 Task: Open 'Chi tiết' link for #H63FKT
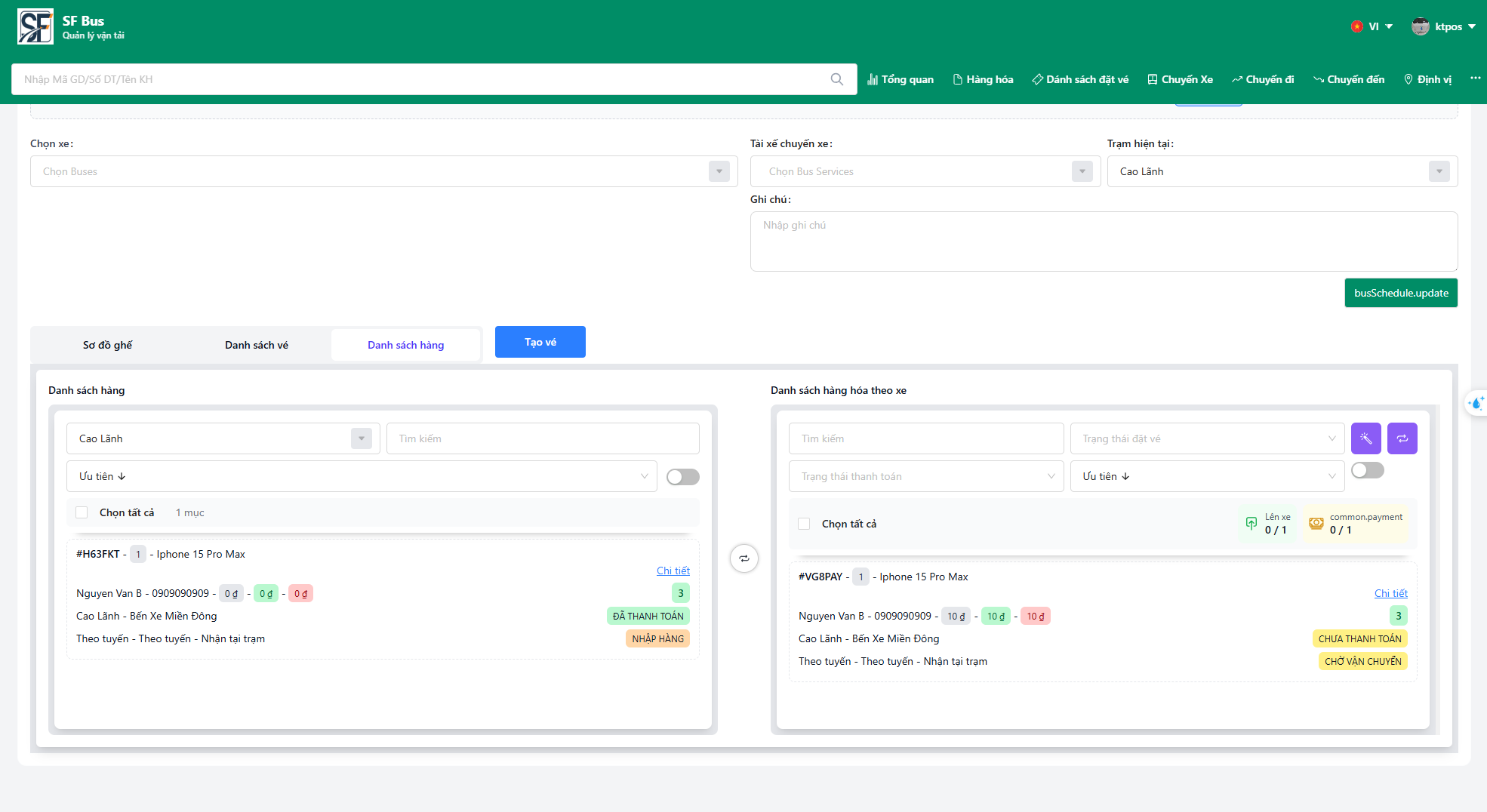[x=673, y=571]
